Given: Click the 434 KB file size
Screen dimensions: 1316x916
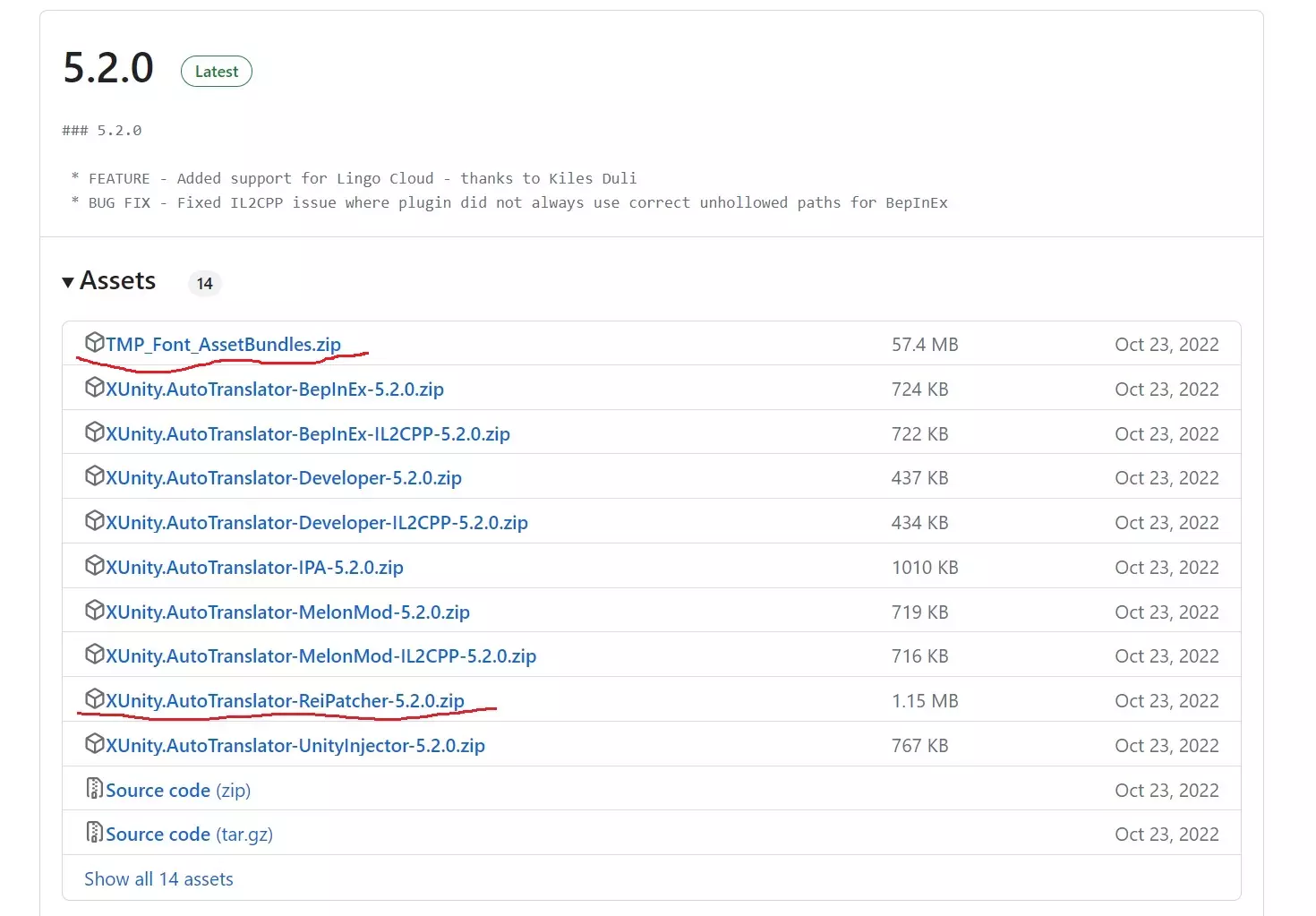Looking at the screenshot, I should [919, 523].
